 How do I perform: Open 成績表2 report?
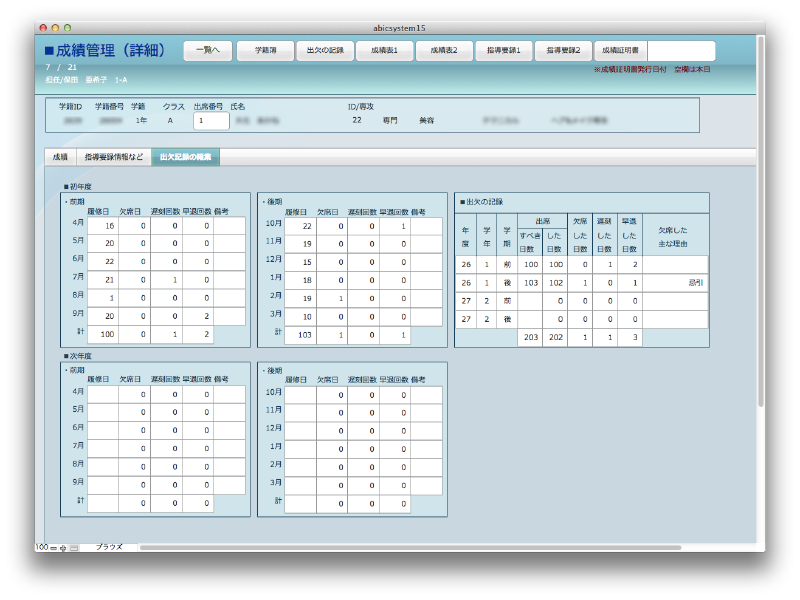click(444, 49)
